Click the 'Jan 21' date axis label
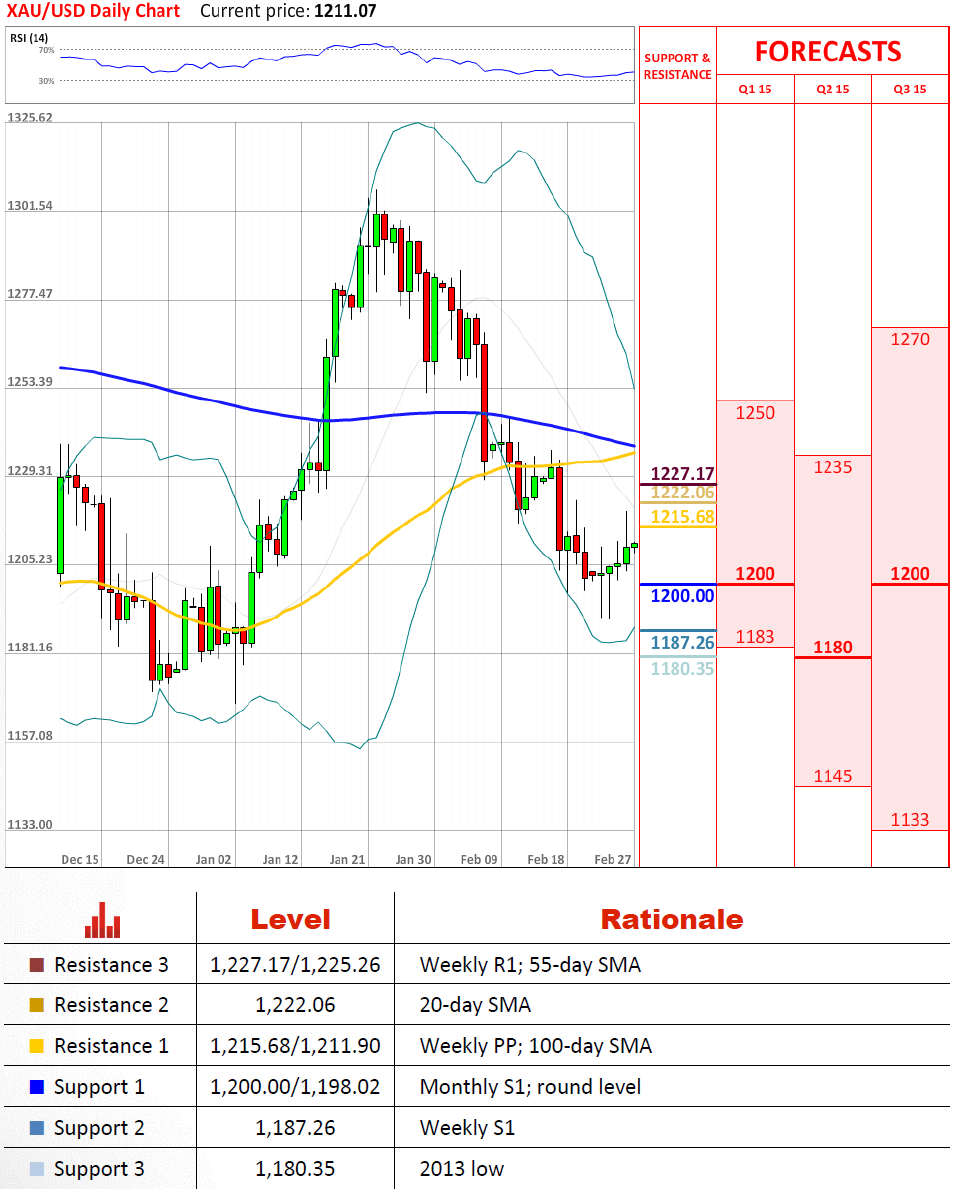Image resolution: width=954 pixels, height=1189 pixels. (347, 859)
